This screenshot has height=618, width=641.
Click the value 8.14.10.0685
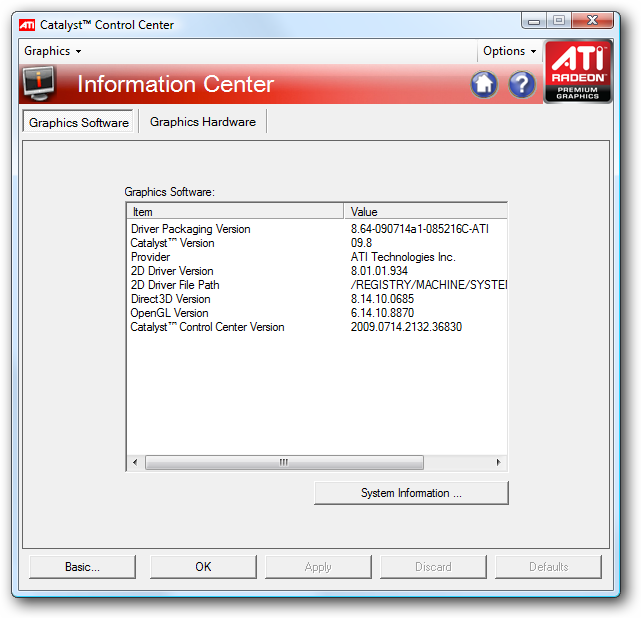click(x=382, y=299)
